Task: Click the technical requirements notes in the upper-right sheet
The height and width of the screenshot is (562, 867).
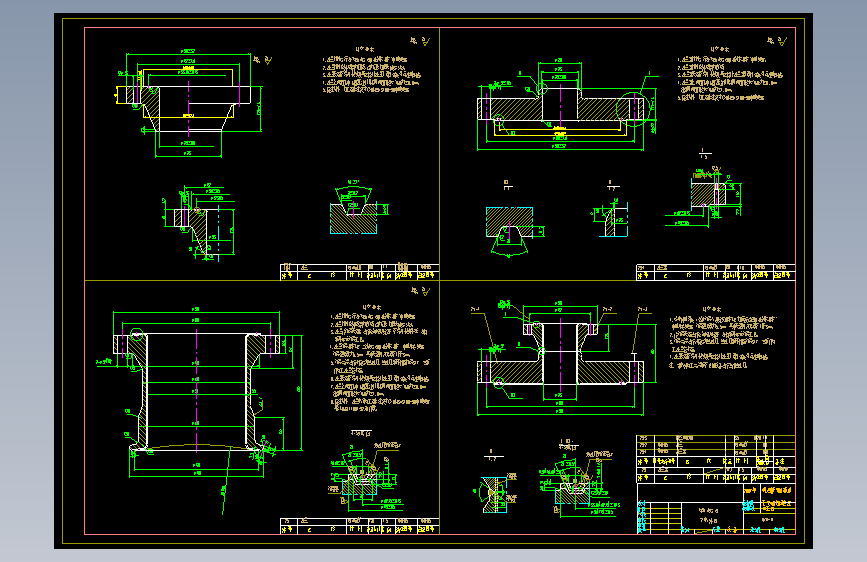Action: 730,74
